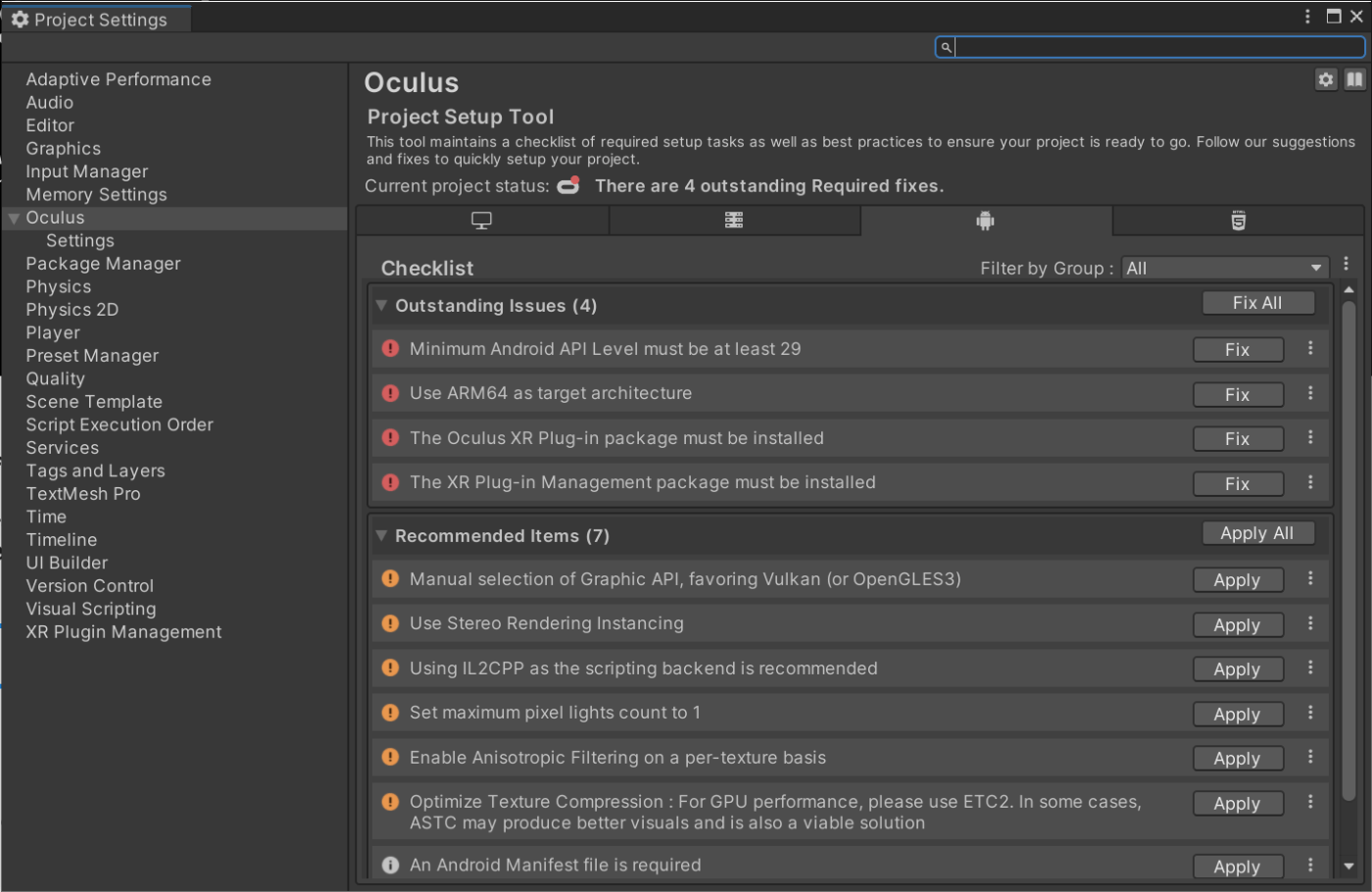The width and height of the screenshot is (1372, 892).
Task: Apply IL2CPP scripting backend recommendation
Action: point(1238,669)
